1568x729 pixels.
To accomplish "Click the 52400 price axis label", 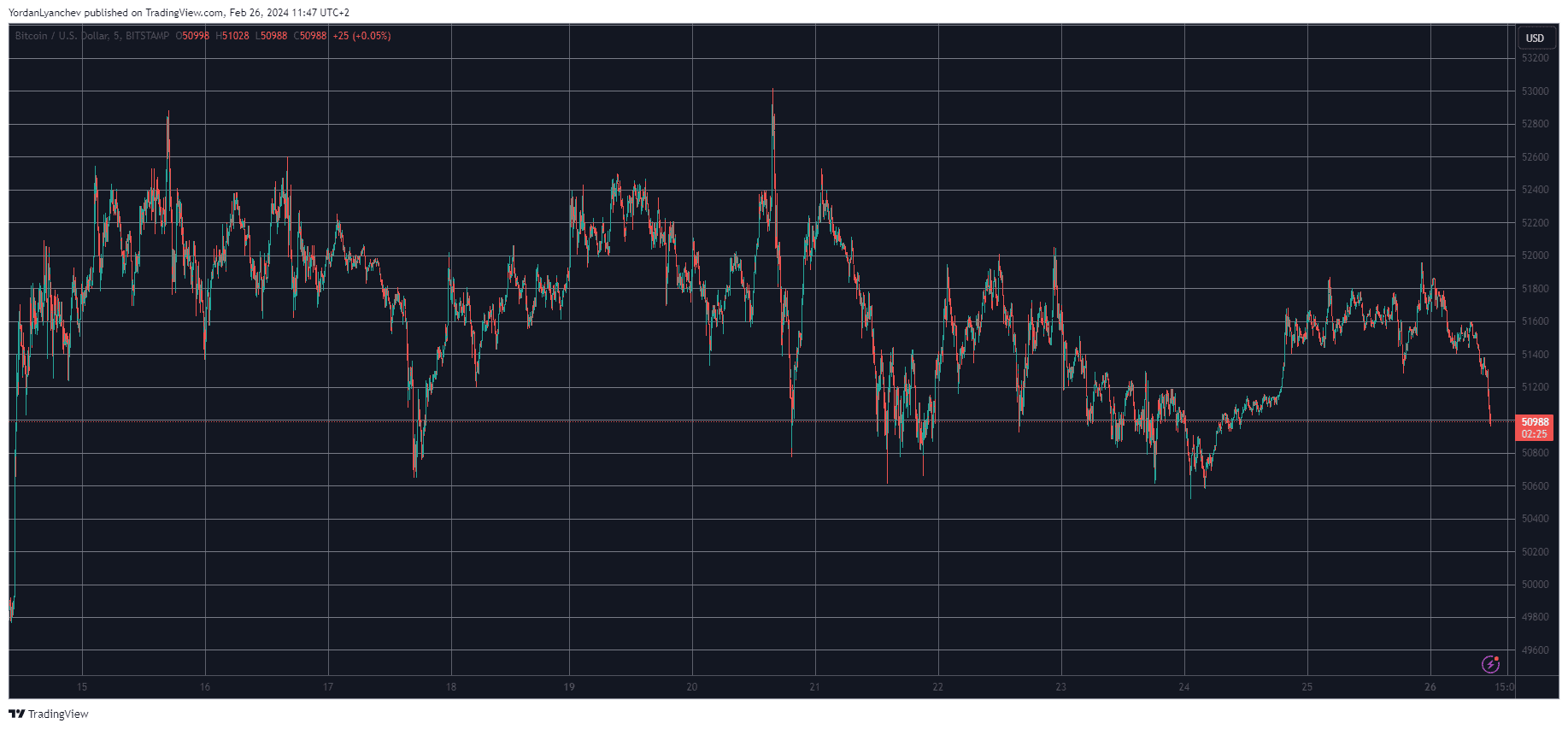I will tap(1535, 190).
